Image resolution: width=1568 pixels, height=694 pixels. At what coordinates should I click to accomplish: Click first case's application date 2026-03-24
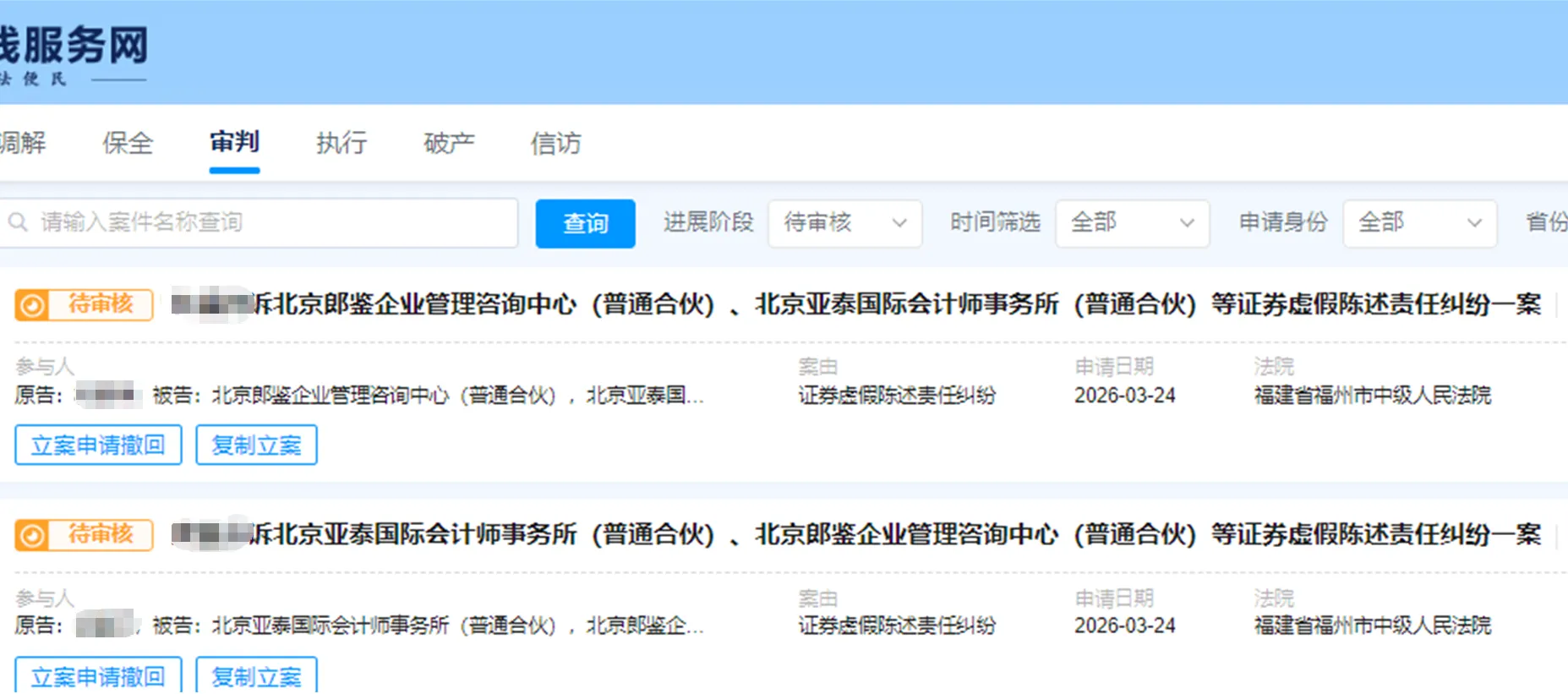click(x=1125, y=396)
